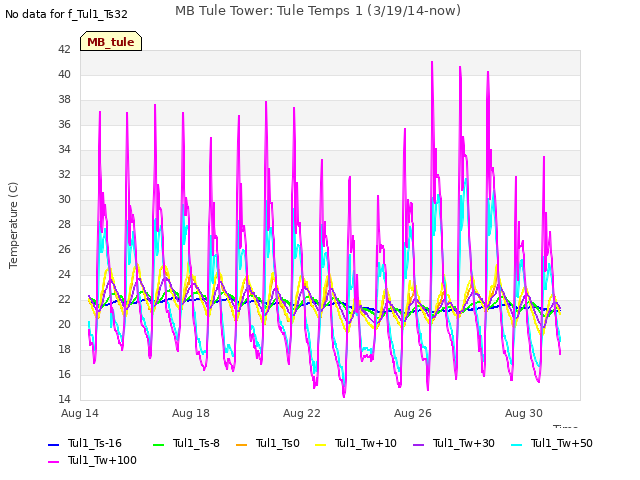Select the Tul1_Ts-8 legend label
This screenshot has height=480, width=640.
(196, 443)
